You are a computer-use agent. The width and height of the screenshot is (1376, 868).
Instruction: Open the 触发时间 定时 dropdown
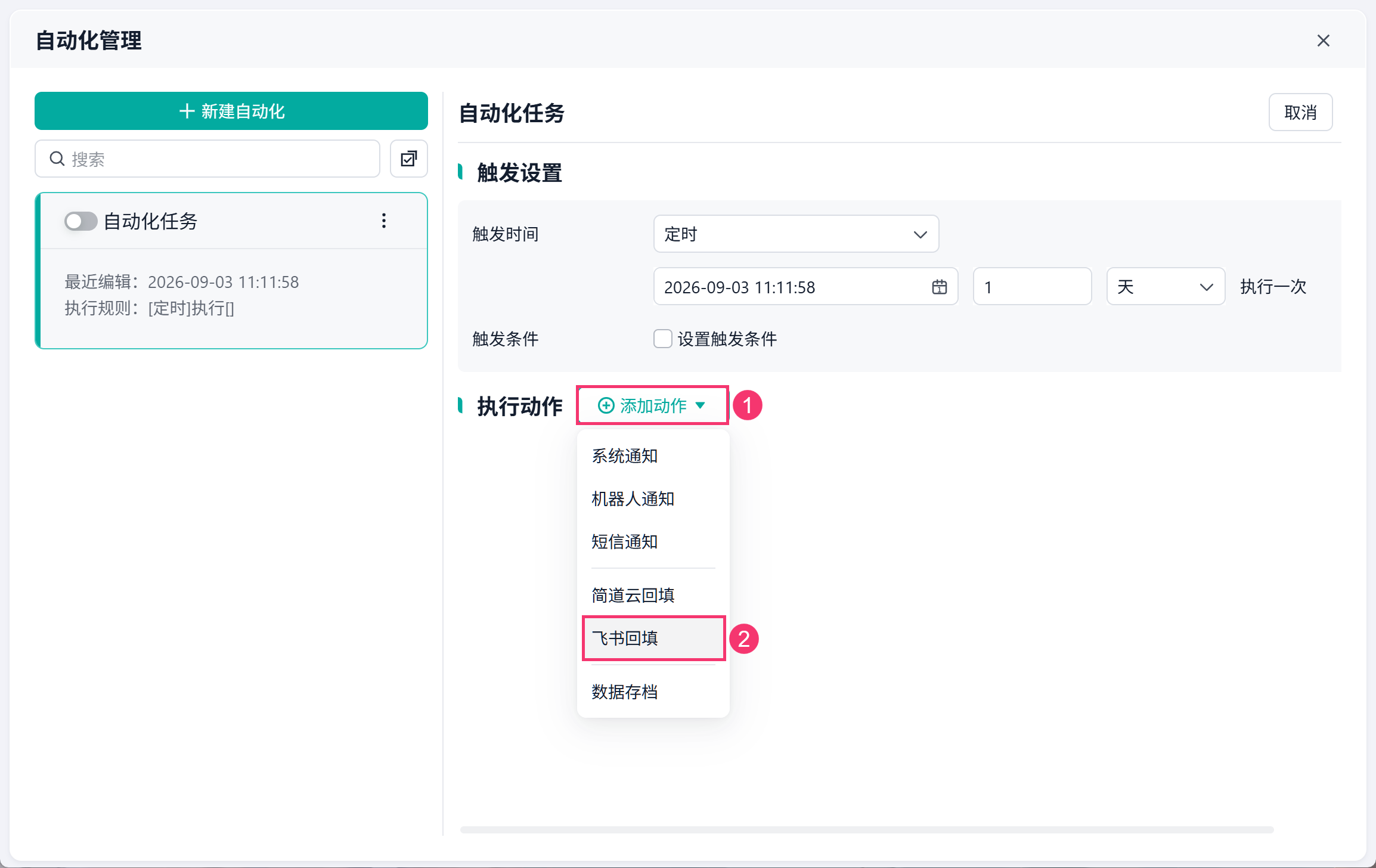tap(796, 234)
